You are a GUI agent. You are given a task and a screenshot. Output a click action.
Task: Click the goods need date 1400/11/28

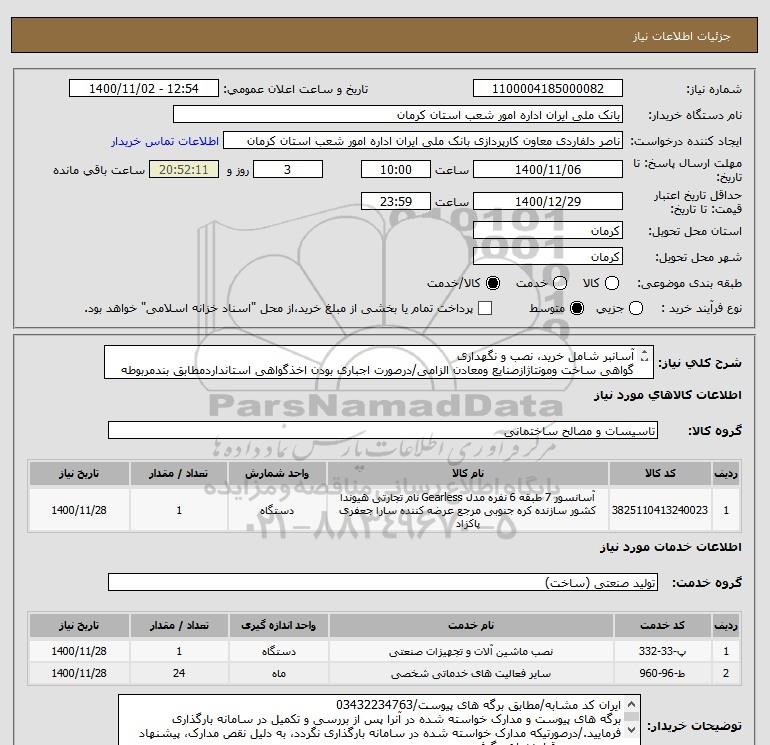[x=79, y=510]
